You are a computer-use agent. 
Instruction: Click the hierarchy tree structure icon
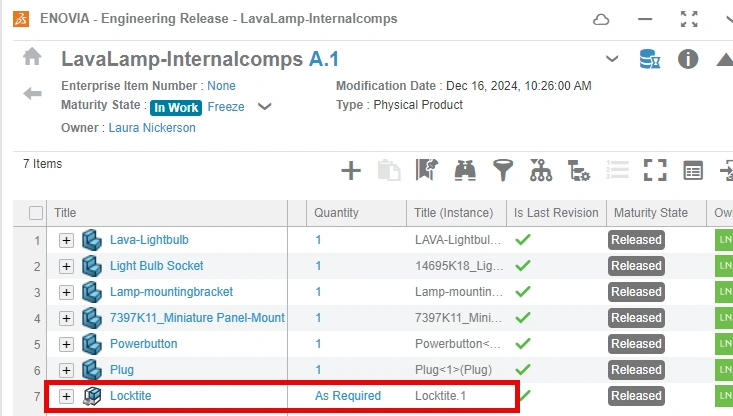click(x=541, y=170)
